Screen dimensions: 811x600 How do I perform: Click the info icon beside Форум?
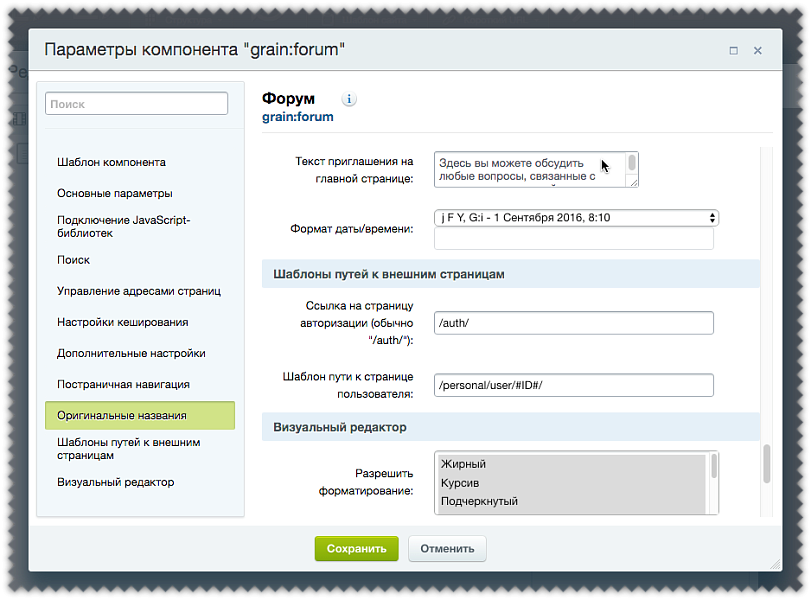[x=349, y=100]
